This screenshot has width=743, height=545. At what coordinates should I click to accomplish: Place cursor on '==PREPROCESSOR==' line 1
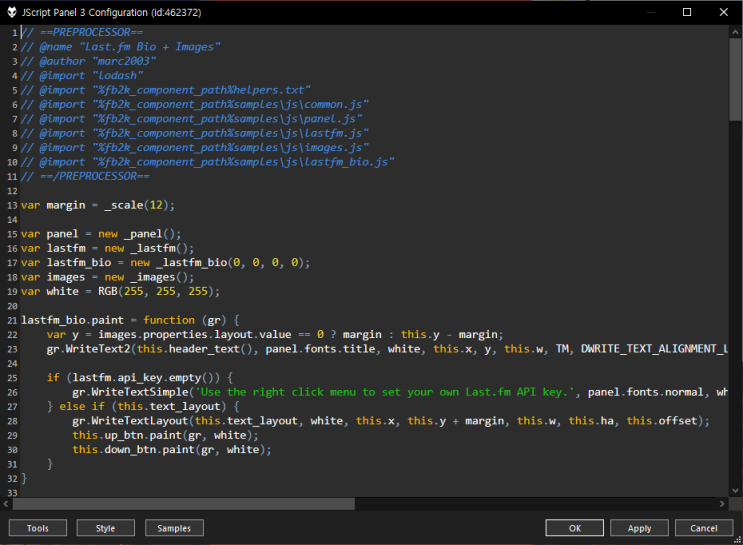pos(82,32)
